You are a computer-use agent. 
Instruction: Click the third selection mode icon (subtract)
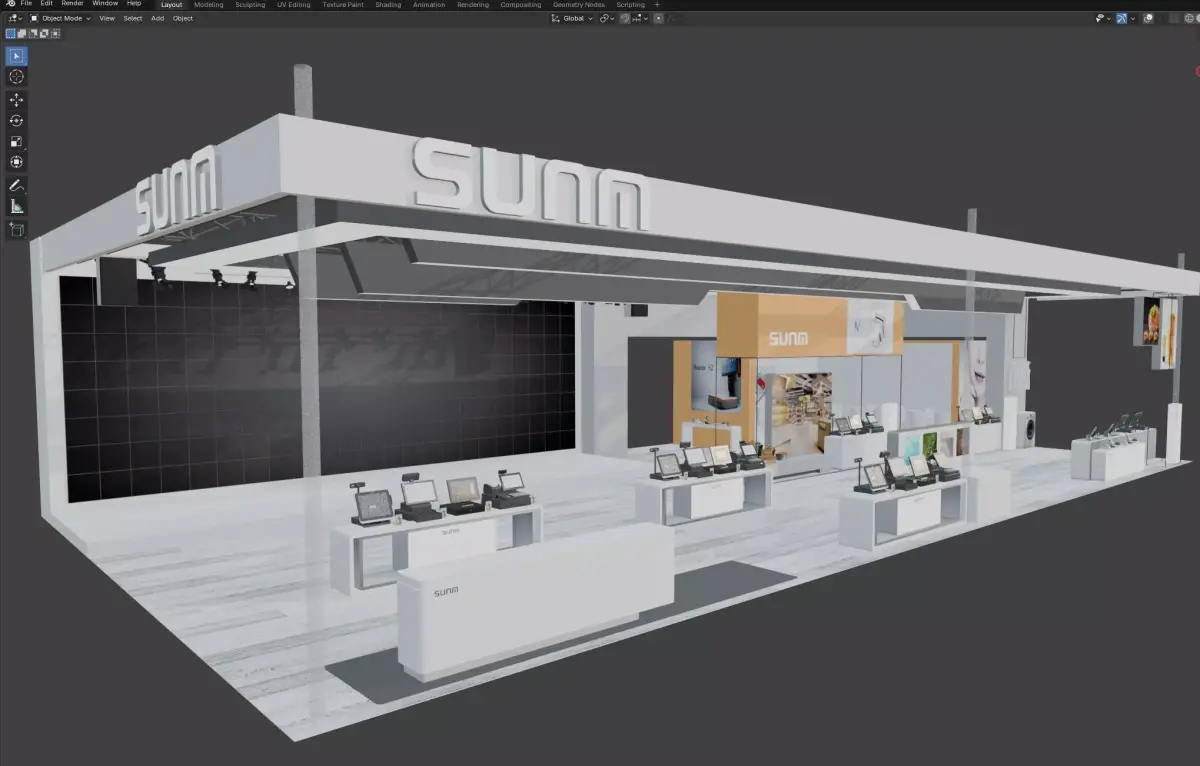click(x=33, y=33)
